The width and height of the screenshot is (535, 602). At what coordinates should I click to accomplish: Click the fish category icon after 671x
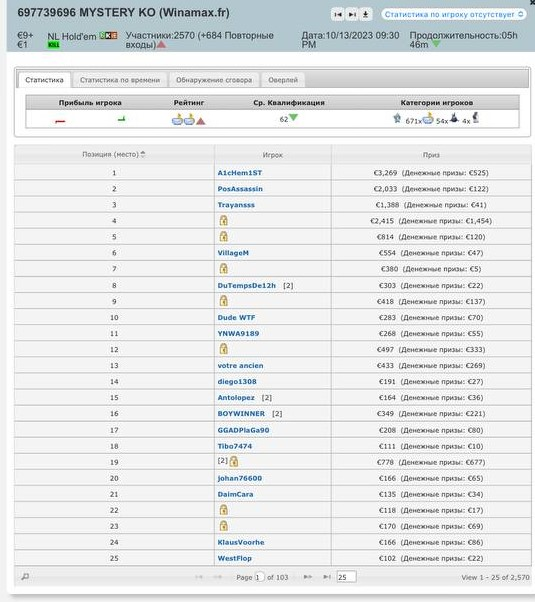[428, 119]
